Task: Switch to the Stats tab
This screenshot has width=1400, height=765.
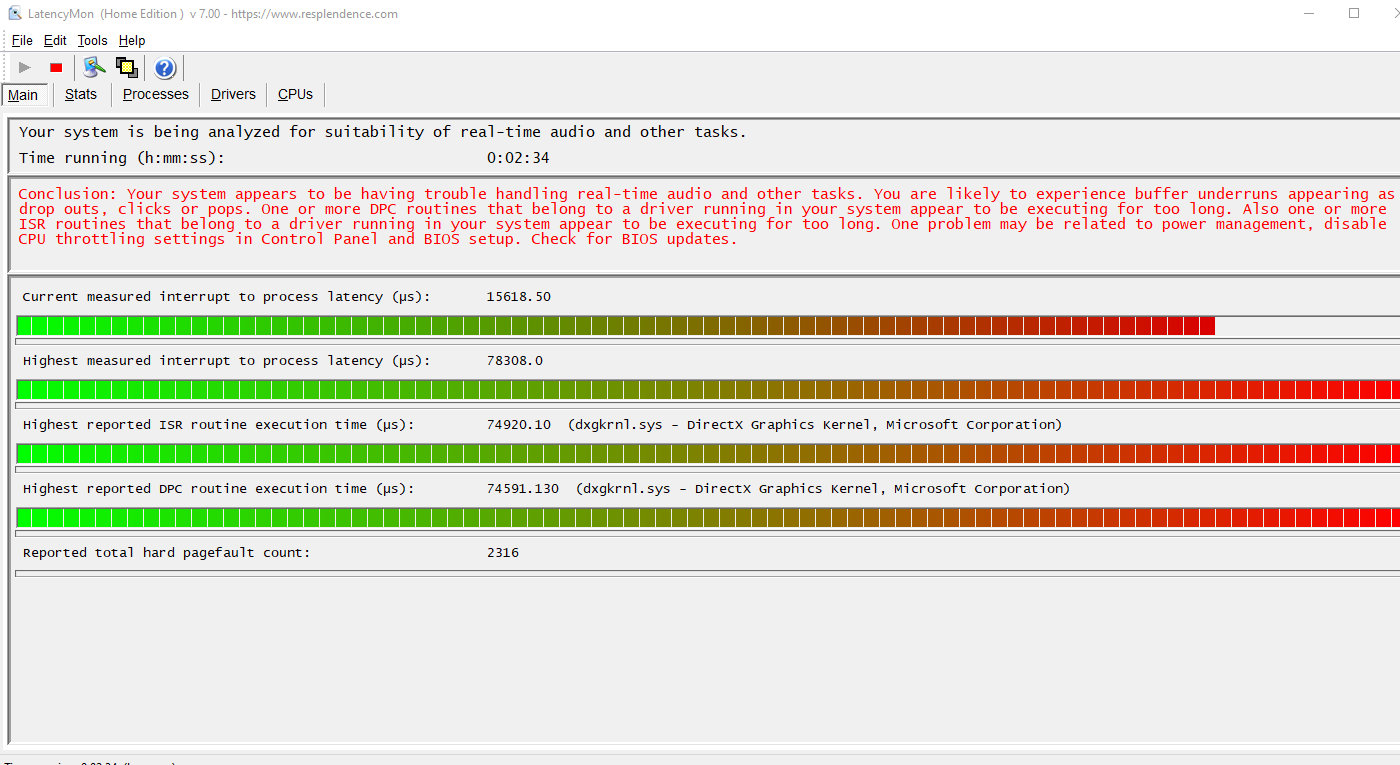Action: click(x=81, y=94)
